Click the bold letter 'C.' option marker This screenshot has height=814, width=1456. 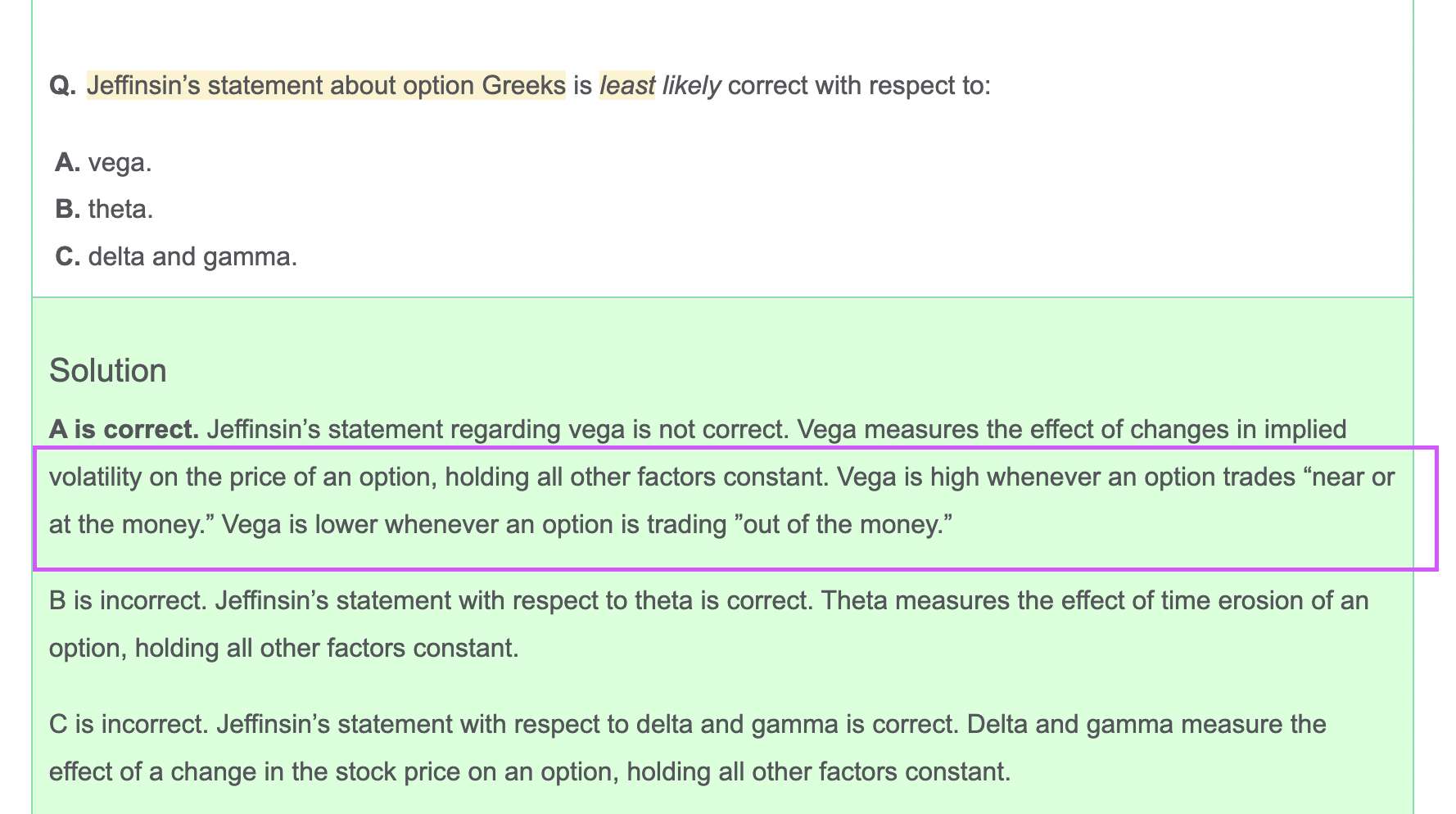(67, 257)
